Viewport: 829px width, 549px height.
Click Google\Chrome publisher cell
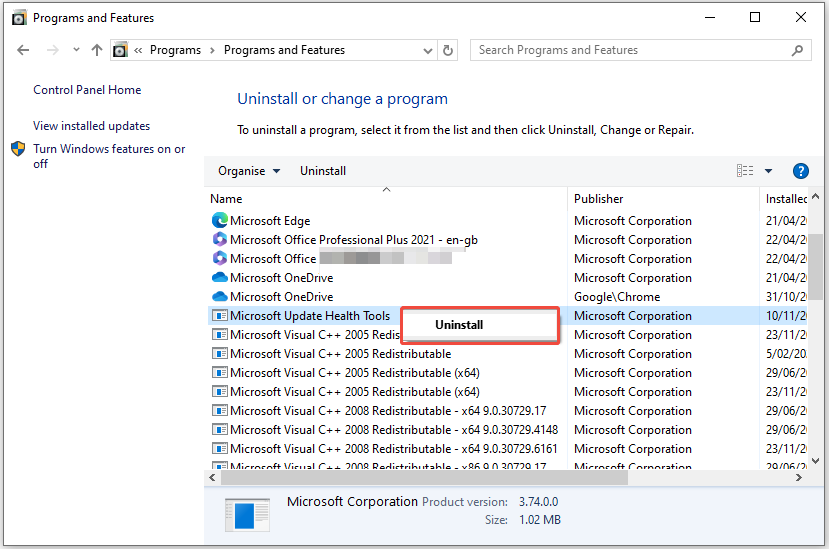coord(617,297)
